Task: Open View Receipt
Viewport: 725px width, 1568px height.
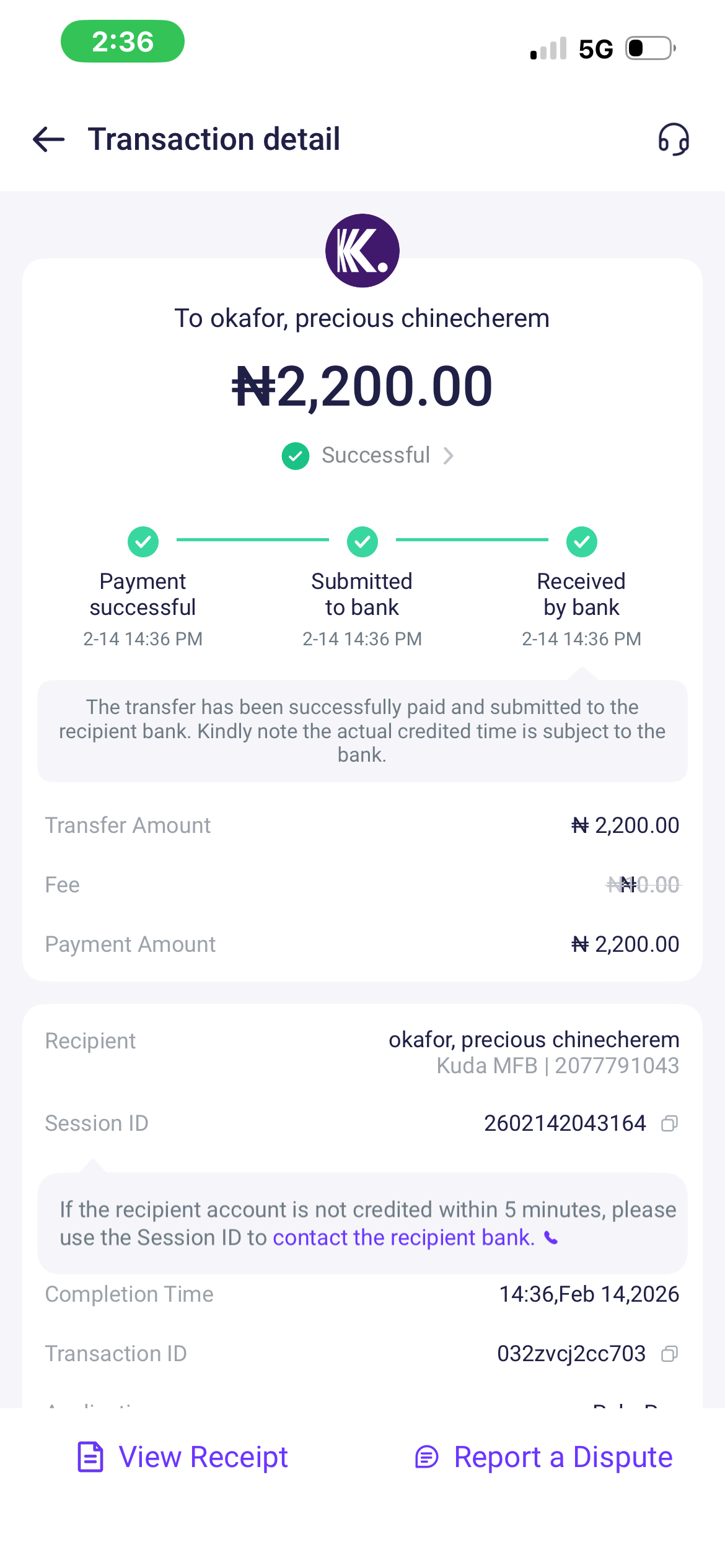Action: [x=203, y=1457]
